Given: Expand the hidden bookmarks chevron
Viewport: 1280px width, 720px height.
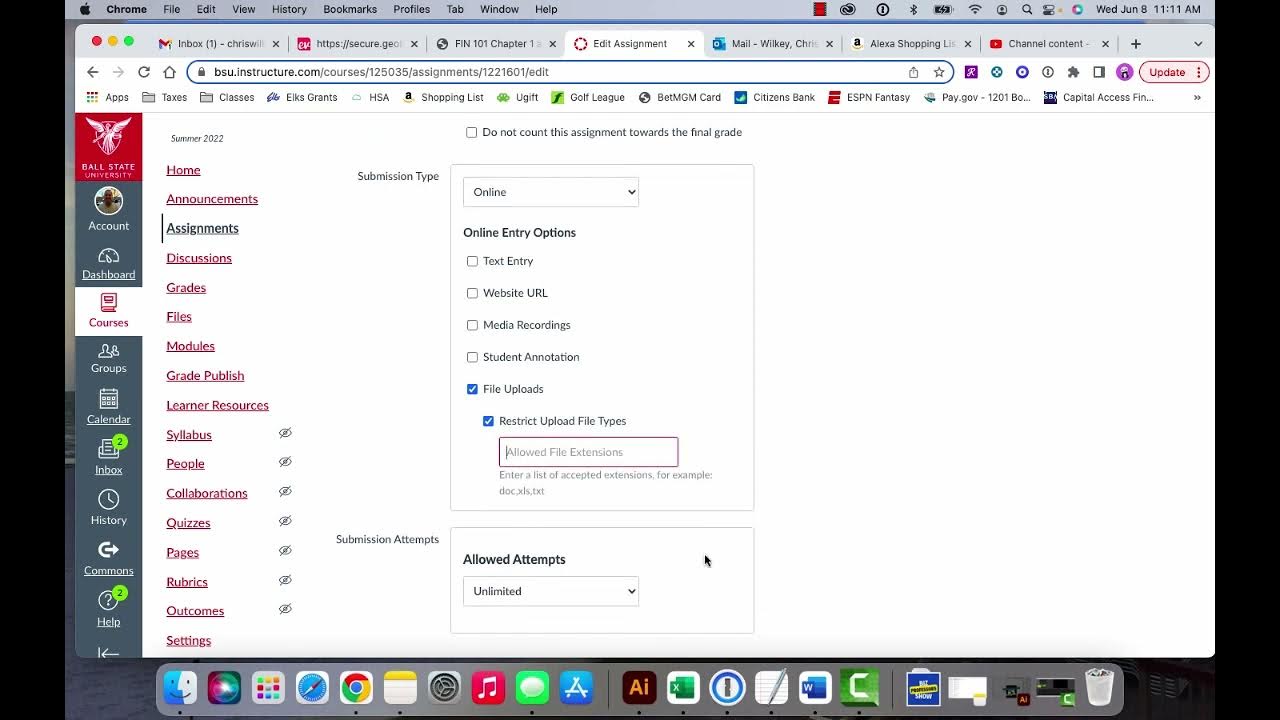Looking at the screenshot, I should click(x=1197, y=97).
